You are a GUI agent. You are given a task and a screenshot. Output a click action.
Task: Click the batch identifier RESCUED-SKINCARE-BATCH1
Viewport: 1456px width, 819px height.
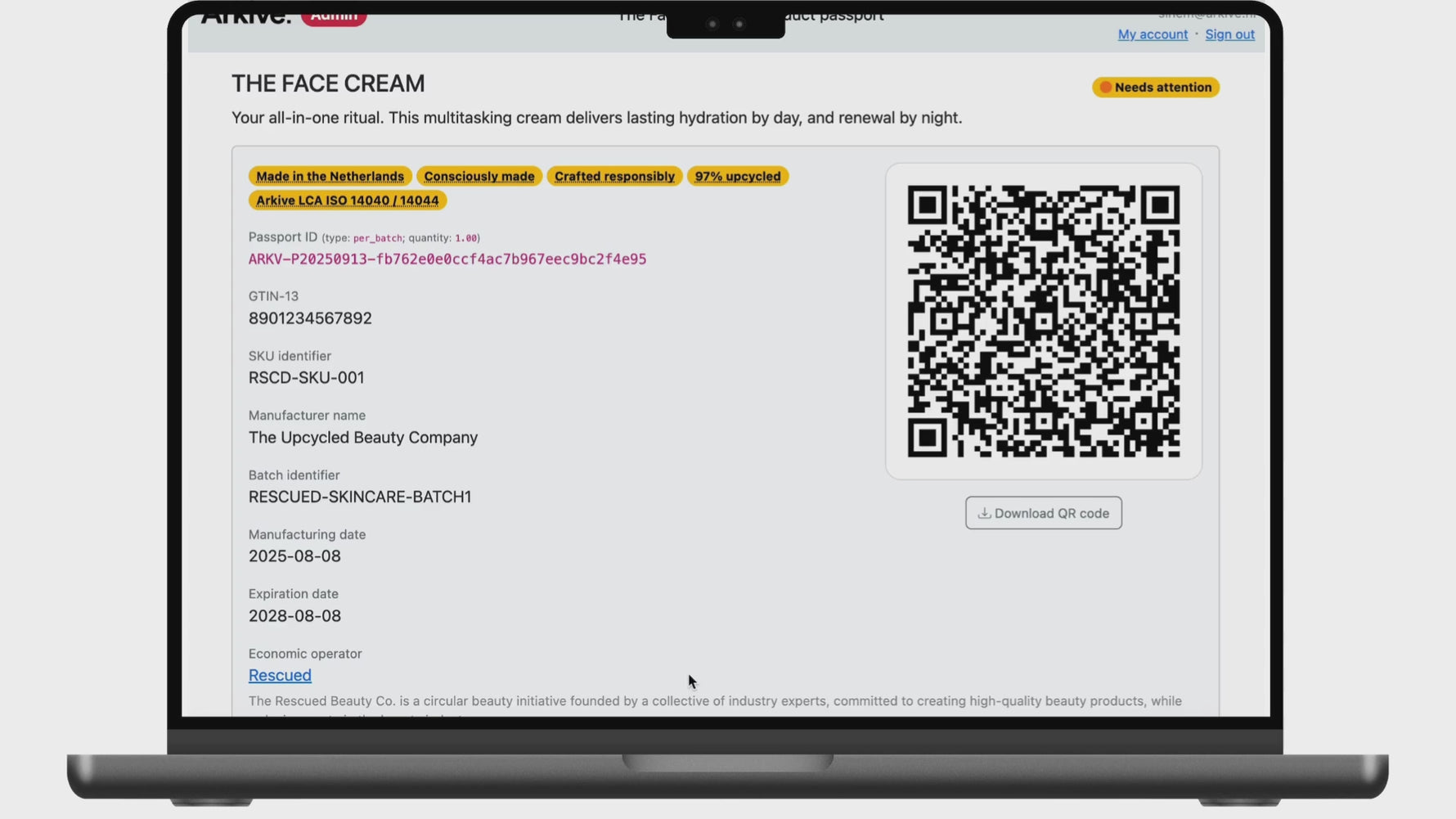[360, 497]
